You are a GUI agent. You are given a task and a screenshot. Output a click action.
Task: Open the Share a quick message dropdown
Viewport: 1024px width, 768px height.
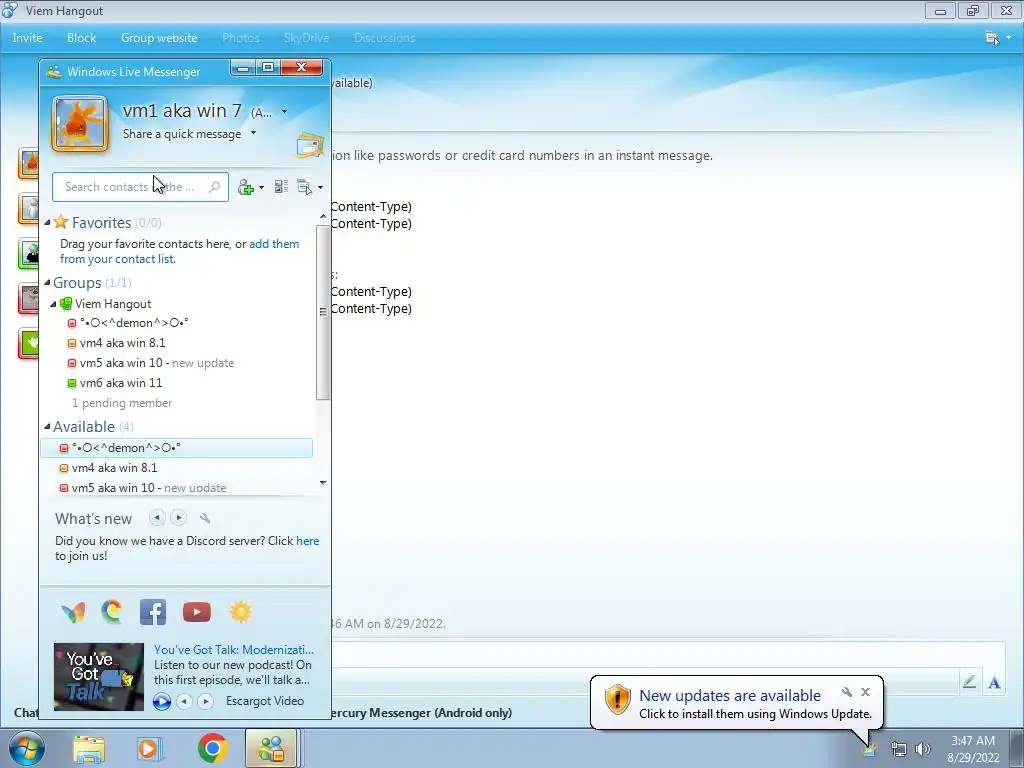(x=253, y=133)
